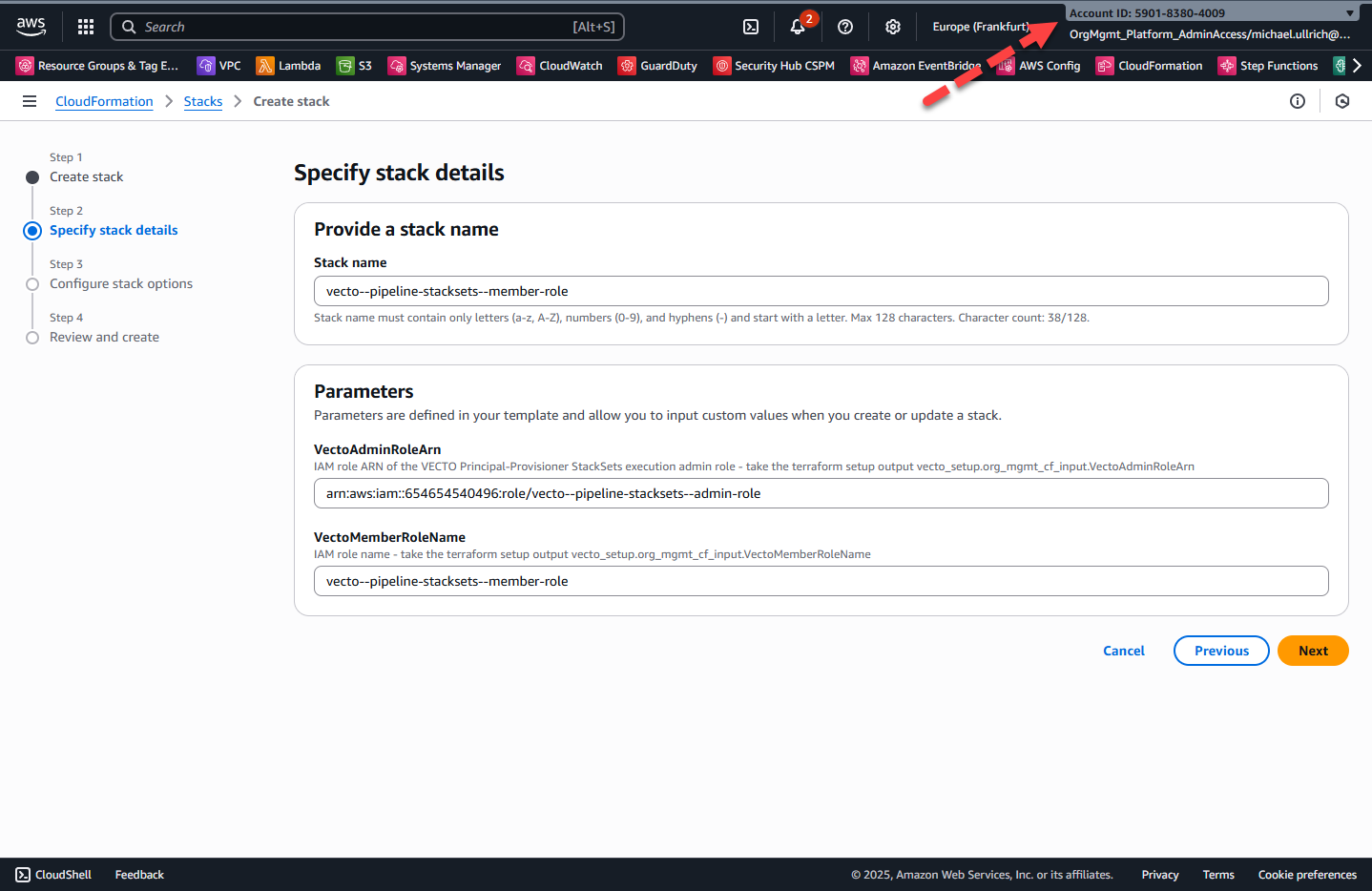
Task: Cancel the stack creation
Action: [x=1123, y=651]
